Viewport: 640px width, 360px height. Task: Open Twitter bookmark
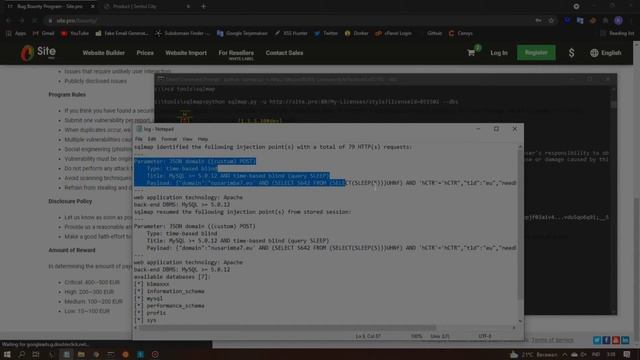[326, 33]
